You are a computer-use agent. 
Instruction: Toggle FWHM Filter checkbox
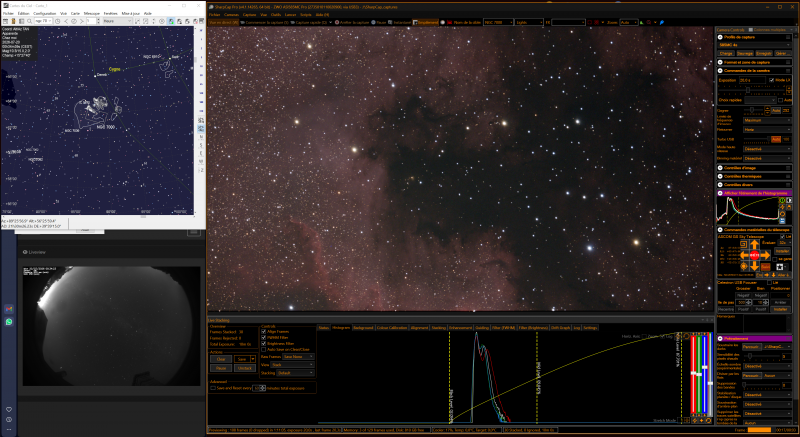263,338
